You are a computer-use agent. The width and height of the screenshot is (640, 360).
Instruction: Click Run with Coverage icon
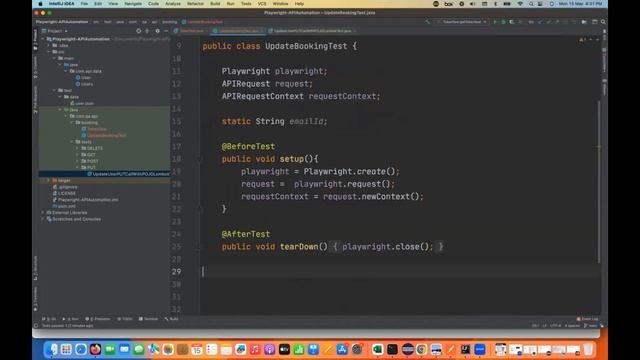click(512, 22)
